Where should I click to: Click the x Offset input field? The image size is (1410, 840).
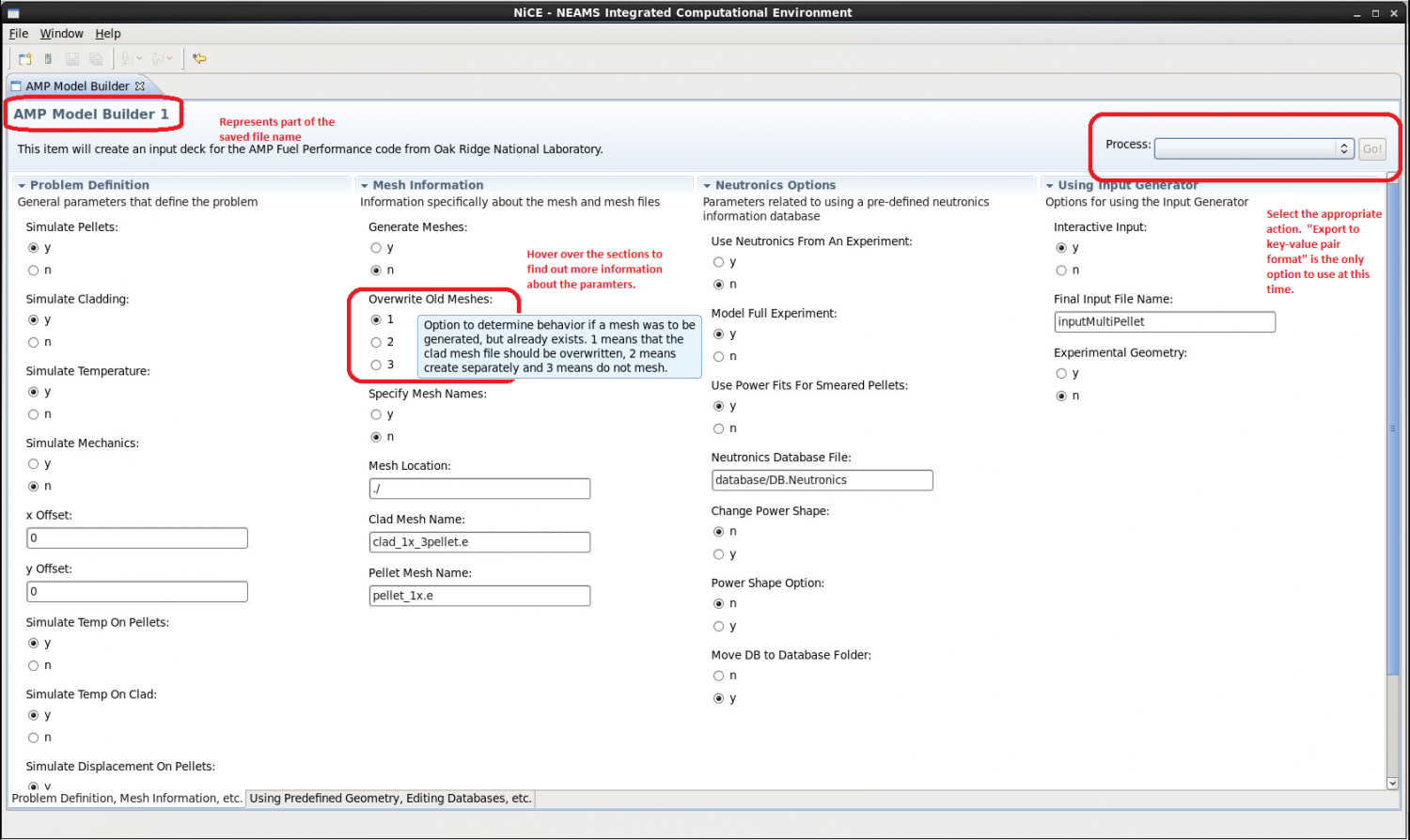pyautogui.click(x=137, y=538)
